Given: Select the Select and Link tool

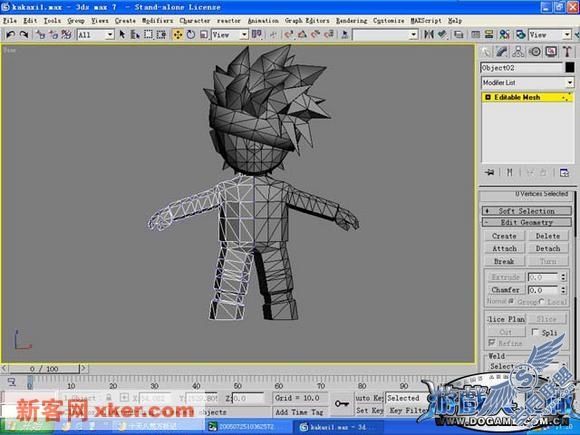Looking at the screenshot, I should click(x=40, y=35).
